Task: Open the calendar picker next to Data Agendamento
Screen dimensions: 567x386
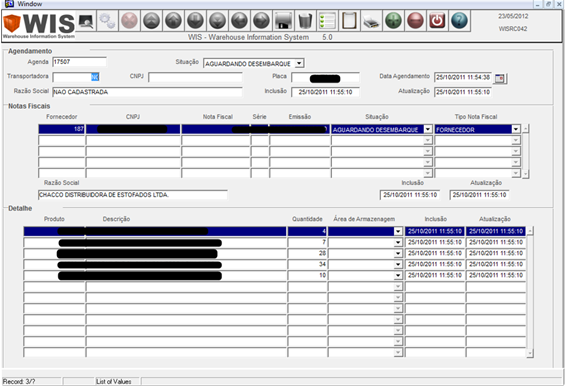Action: [500, 78]
